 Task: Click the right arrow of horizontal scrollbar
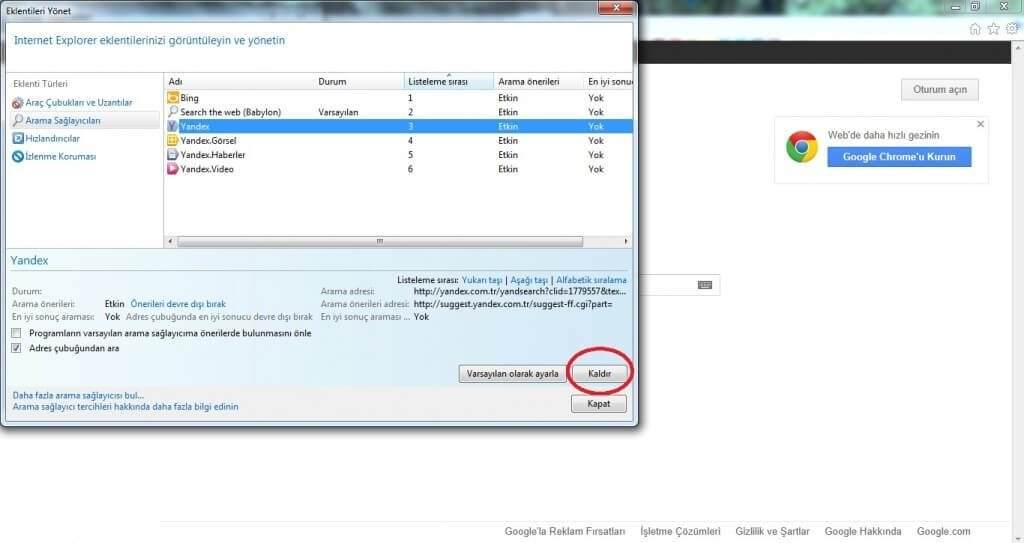pyautogui.click(x=626, y=241)
